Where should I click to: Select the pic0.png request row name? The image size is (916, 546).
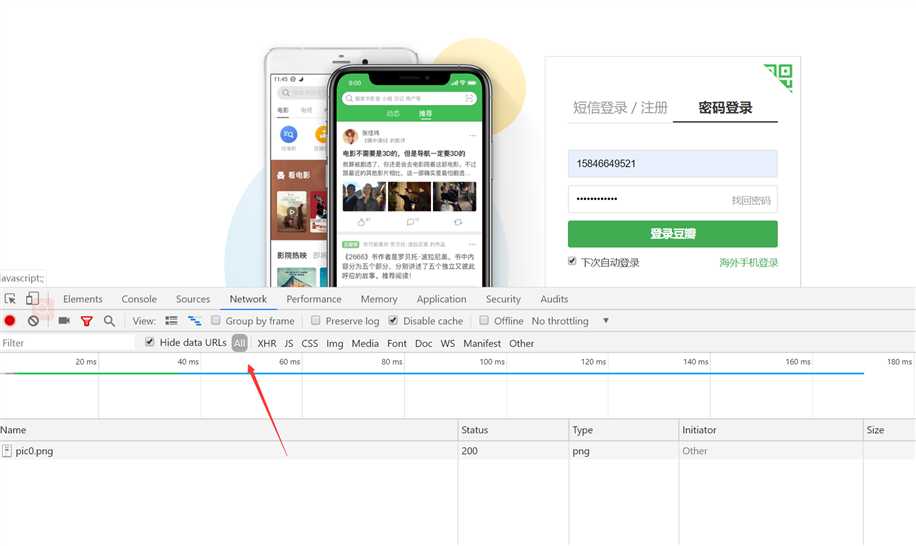pyautogui.click(x=34, y=451)
